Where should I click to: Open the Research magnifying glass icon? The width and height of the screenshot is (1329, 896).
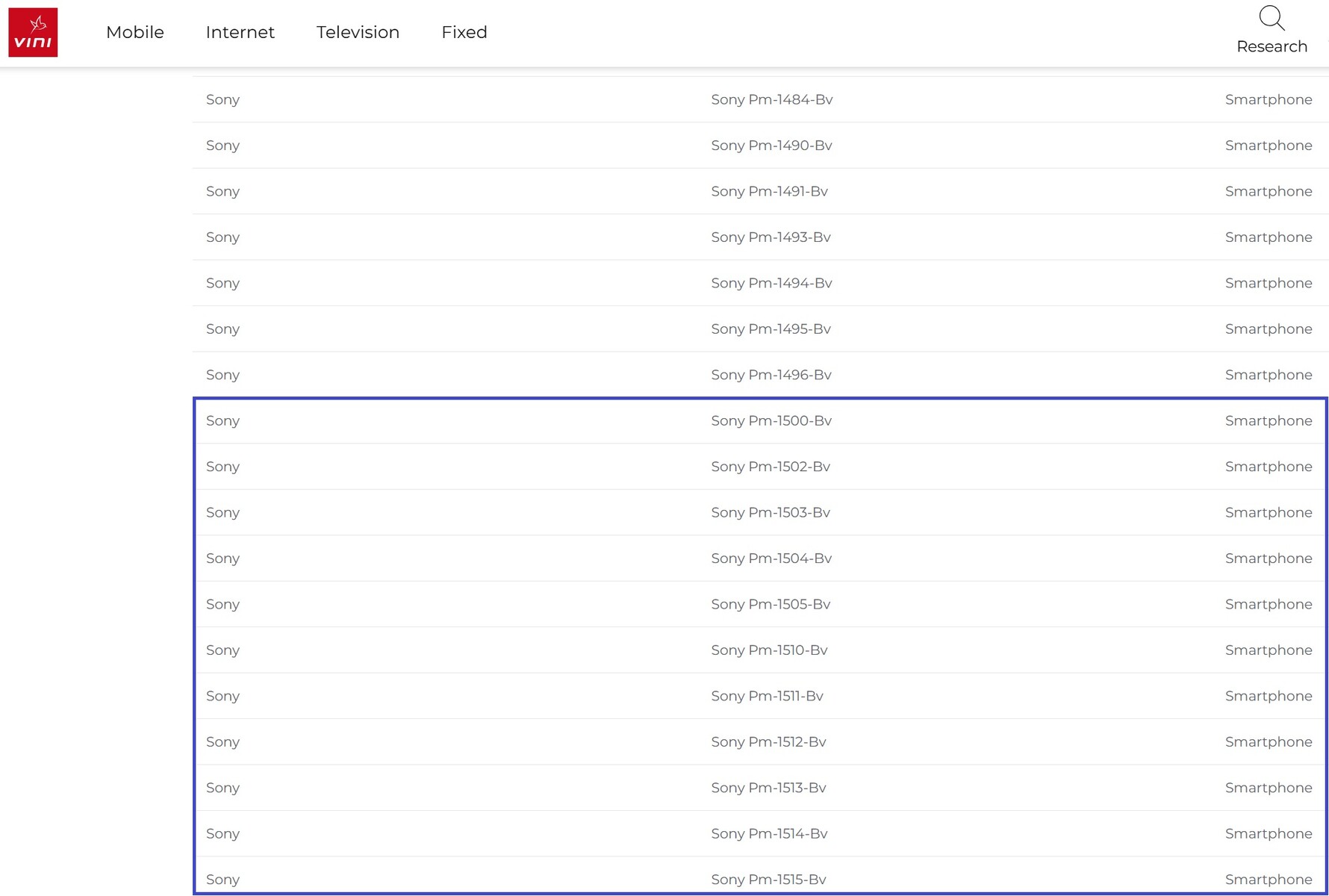coord(1272,18)
